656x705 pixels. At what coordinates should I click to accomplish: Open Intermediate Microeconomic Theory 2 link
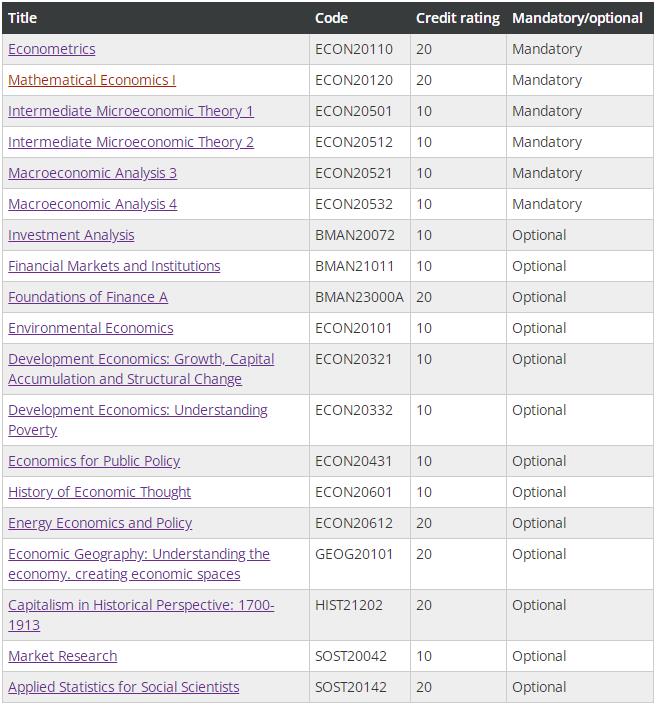(x=131, y=142)
